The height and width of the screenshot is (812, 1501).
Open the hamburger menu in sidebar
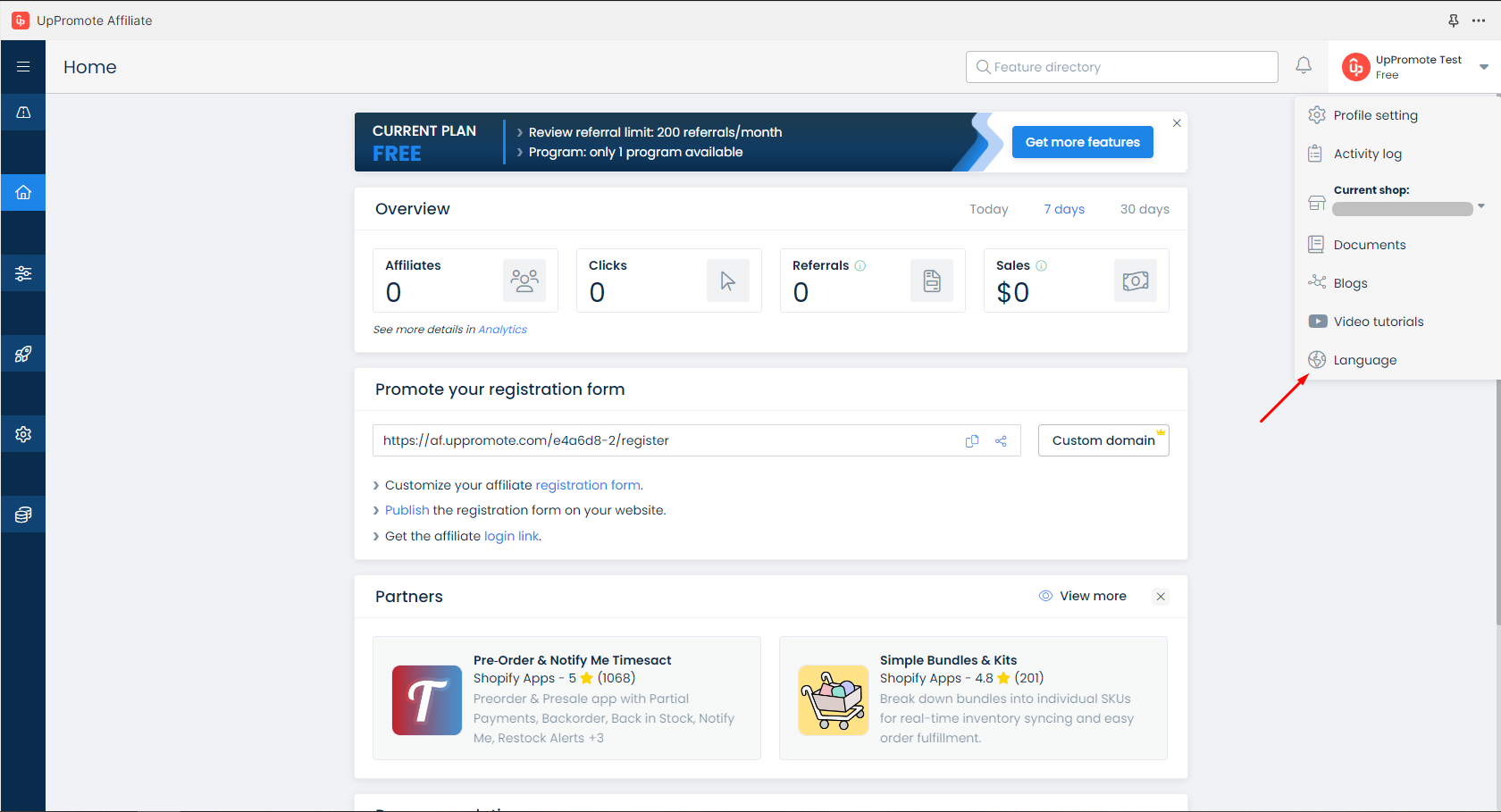(23, 67)
